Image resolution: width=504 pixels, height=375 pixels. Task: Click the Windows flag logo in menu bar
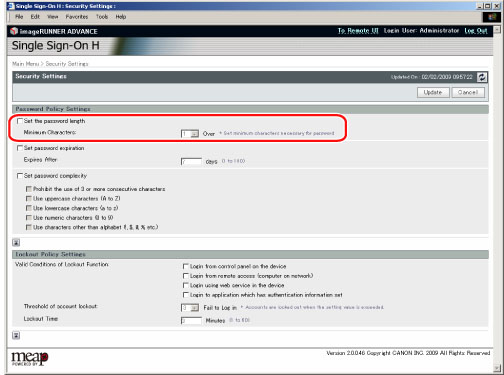(x=492, y=17)
